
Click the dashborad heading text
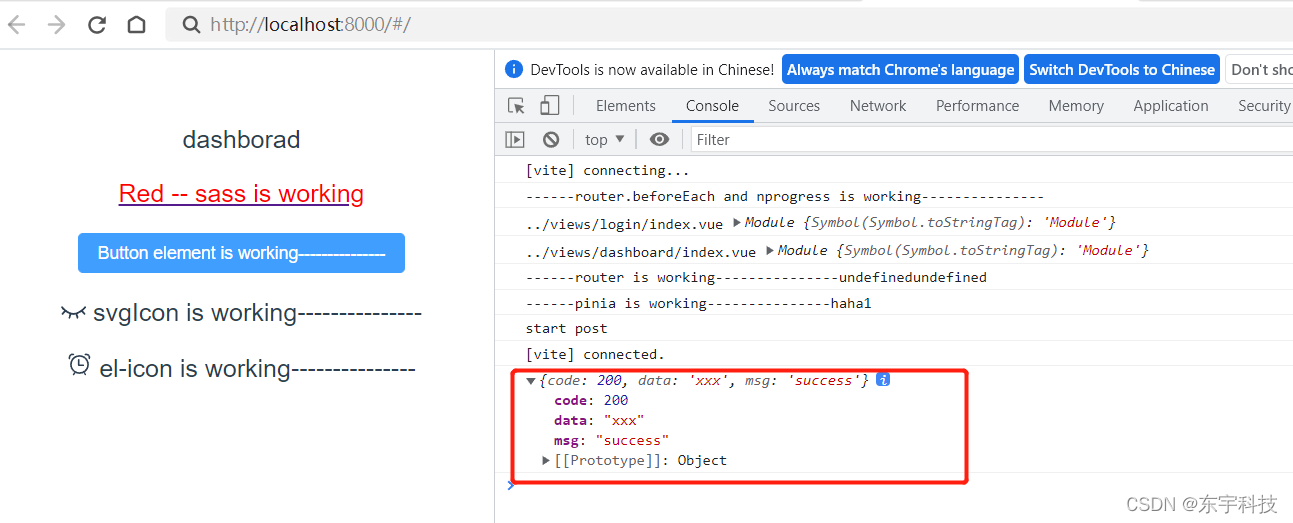[x=241, y=140]
